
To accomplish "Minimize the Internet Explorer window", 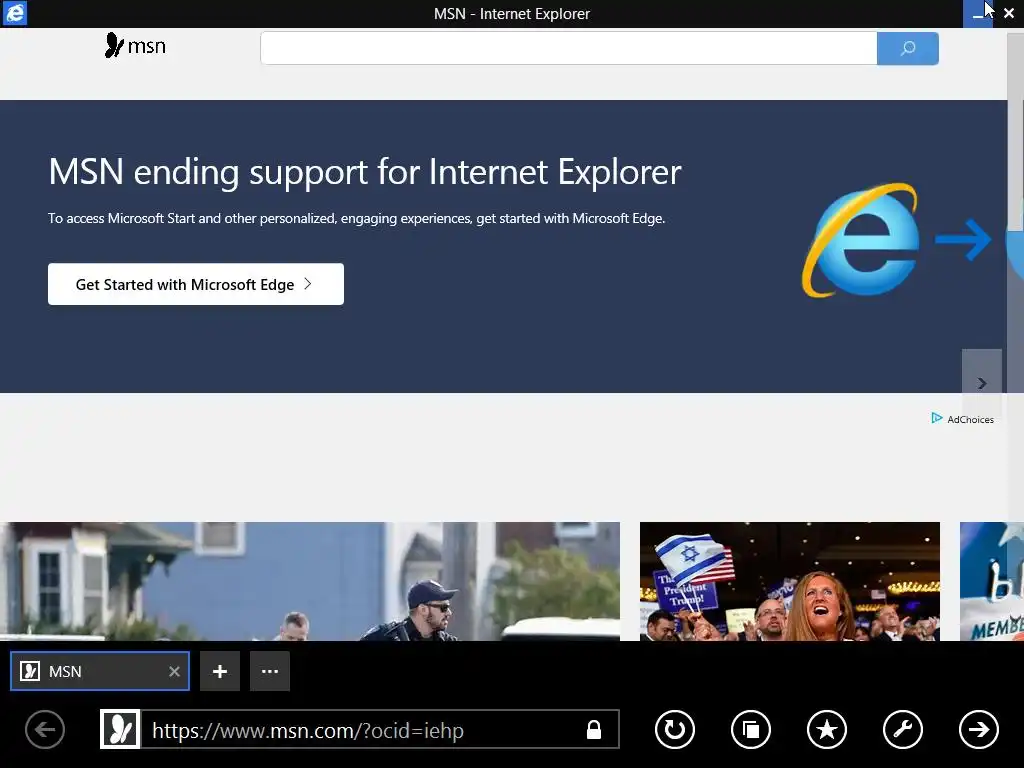I will tap(978, 14).
